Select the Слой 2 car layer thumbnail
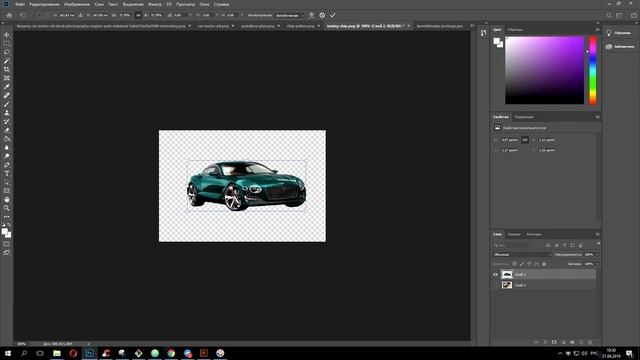 (507, 274)
